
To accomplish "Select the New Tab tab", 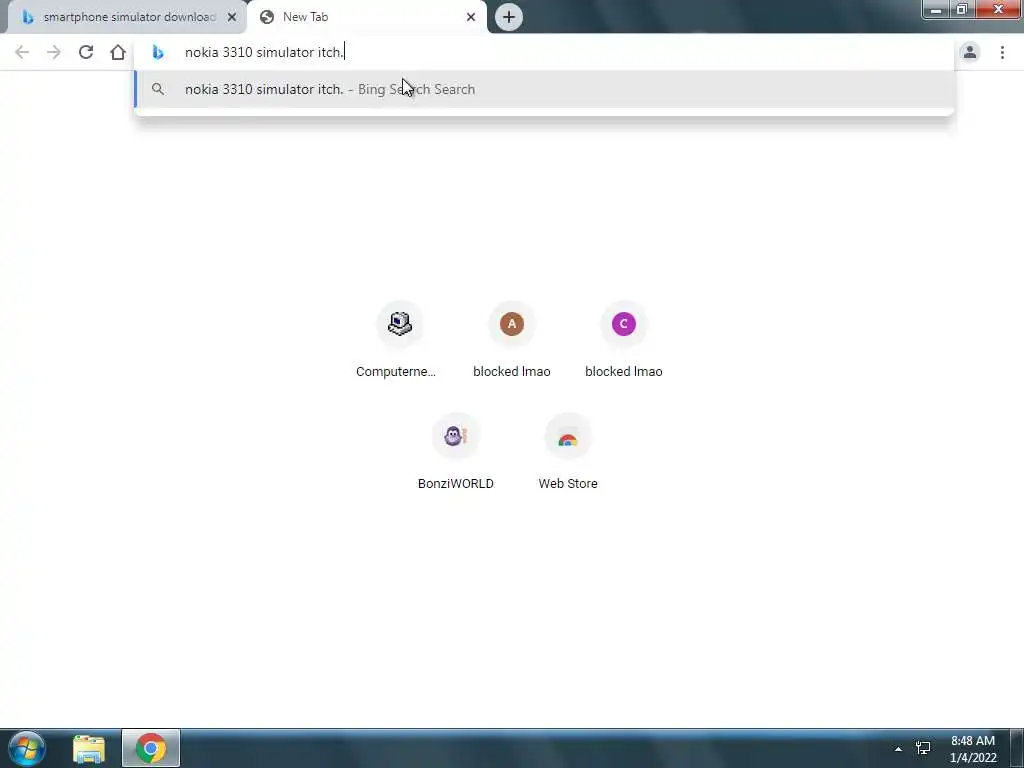I will point(366,17).
